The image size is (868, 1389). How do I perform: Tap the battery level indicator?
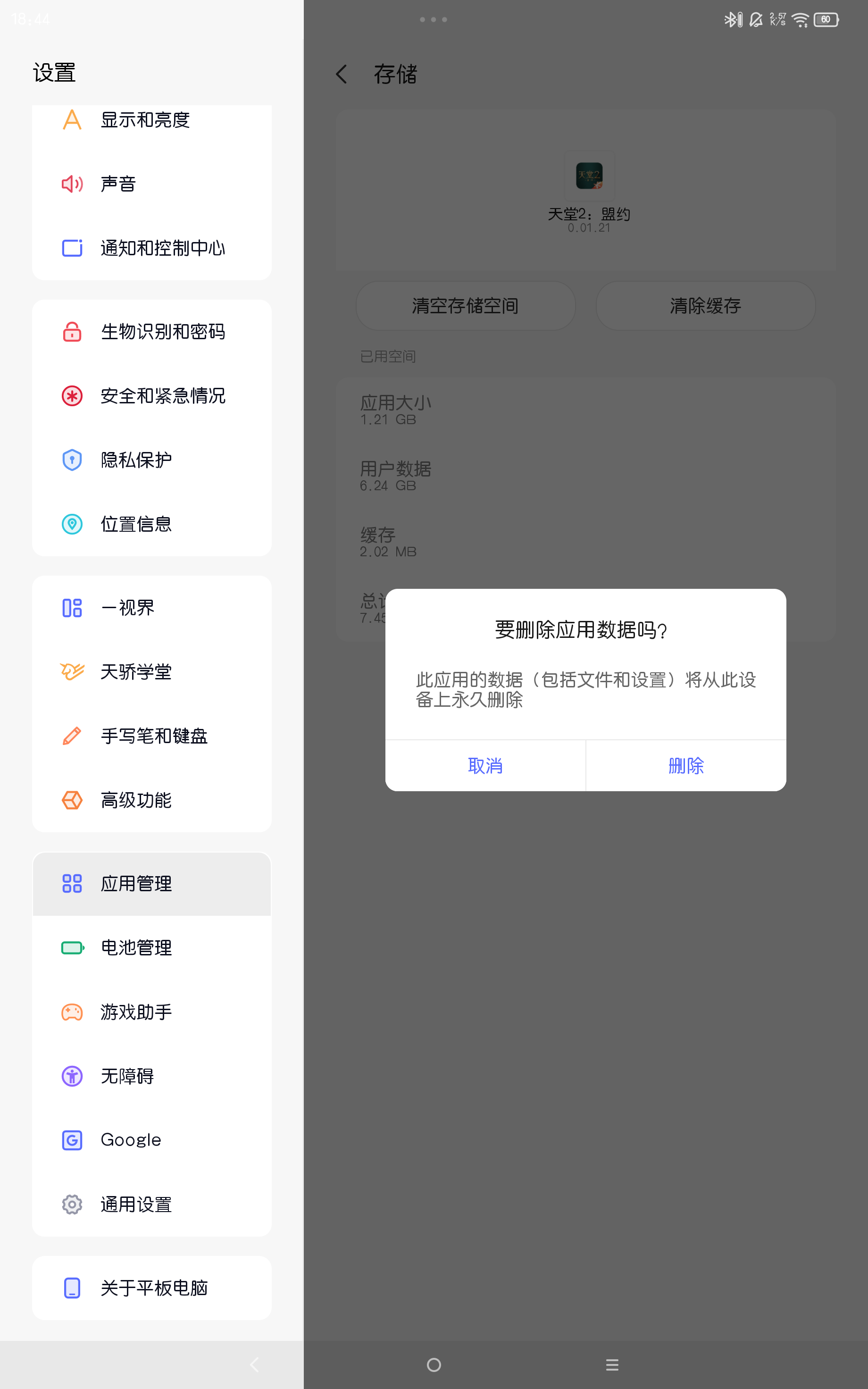coord(826,19)
